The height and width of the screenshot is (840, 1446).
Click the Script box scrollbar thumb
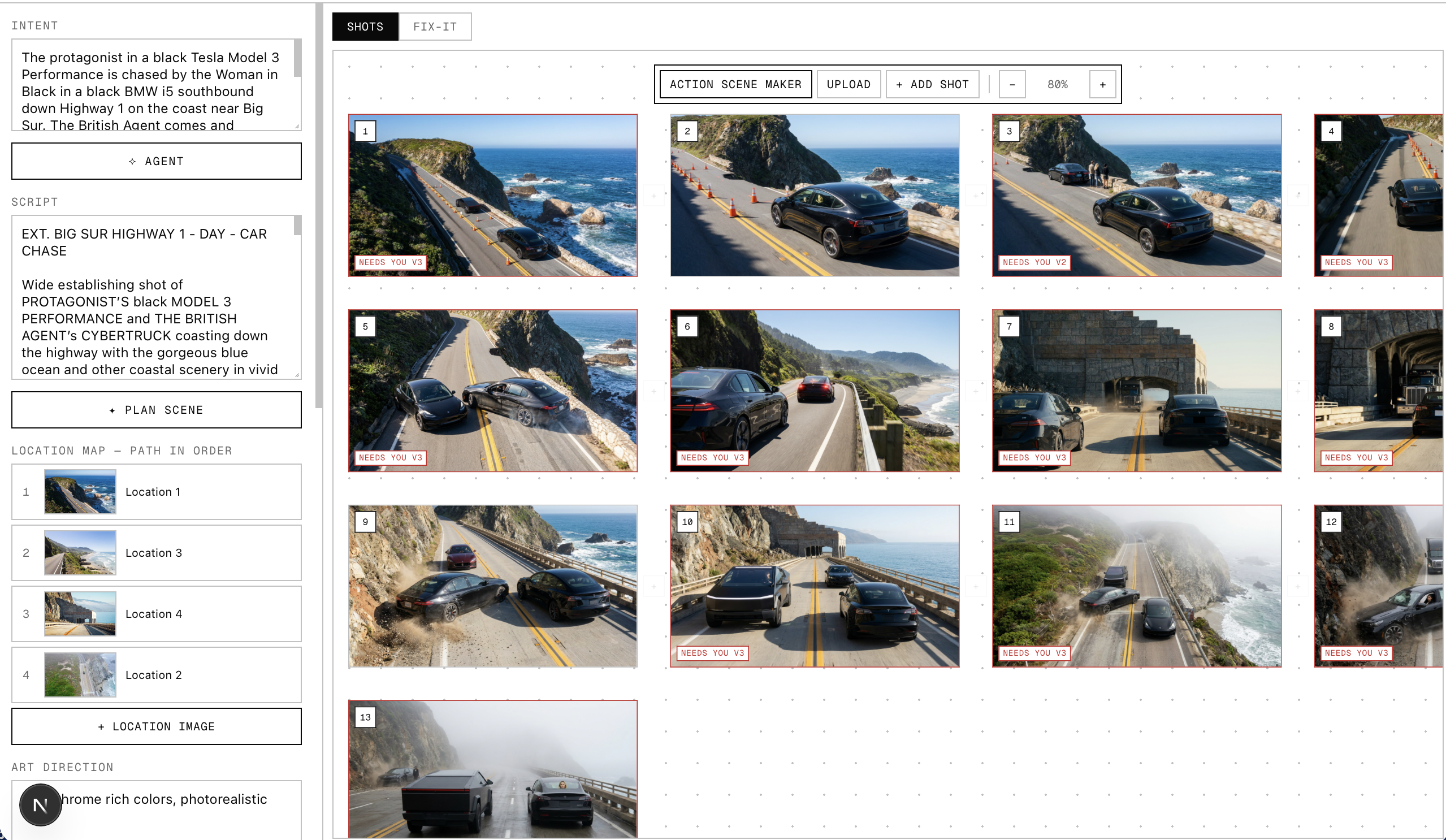pos(297,225)
